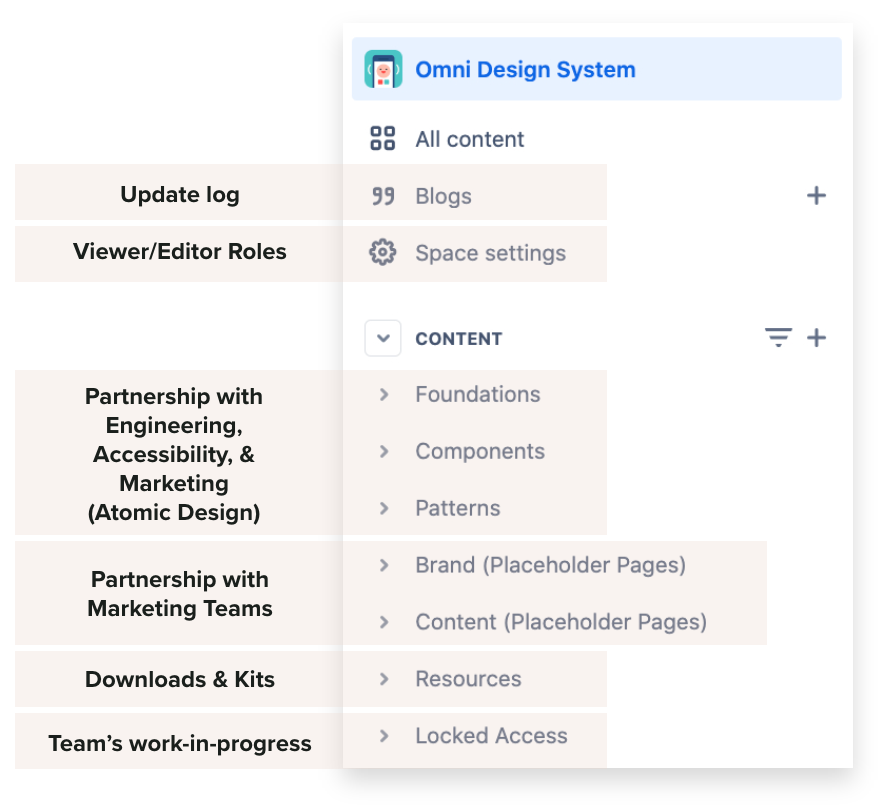Expand the Patterns section

click(x=385, y=508)
